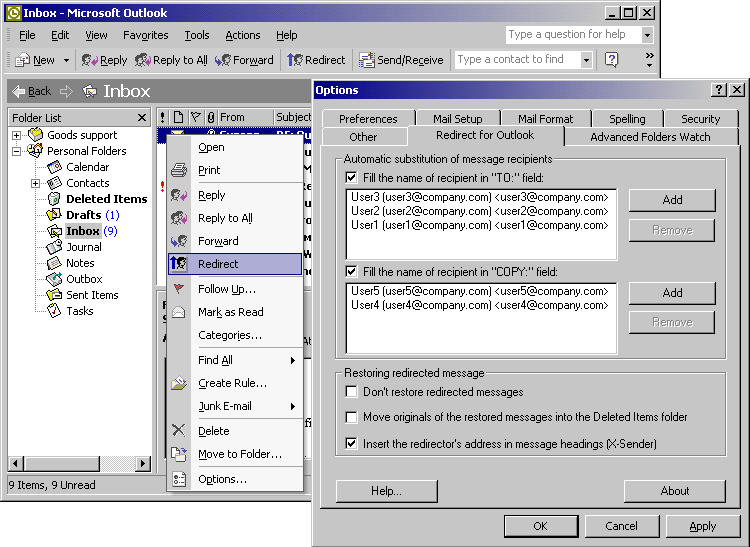The width and height of the screenshot is (750, 547).
Task: Close the Folder List pane
Action: click(x=142, y=118)
